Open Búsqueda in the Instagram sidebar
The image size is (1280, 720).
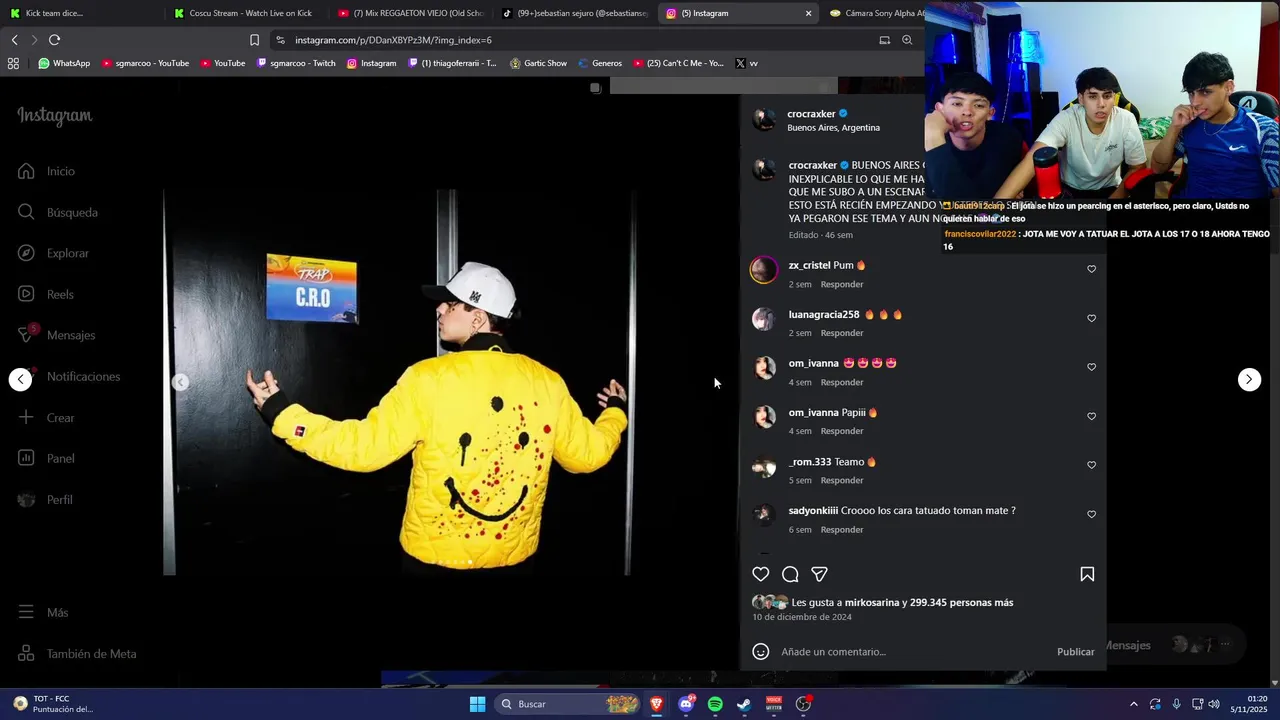pyautogui.click(x=57, y=212)
